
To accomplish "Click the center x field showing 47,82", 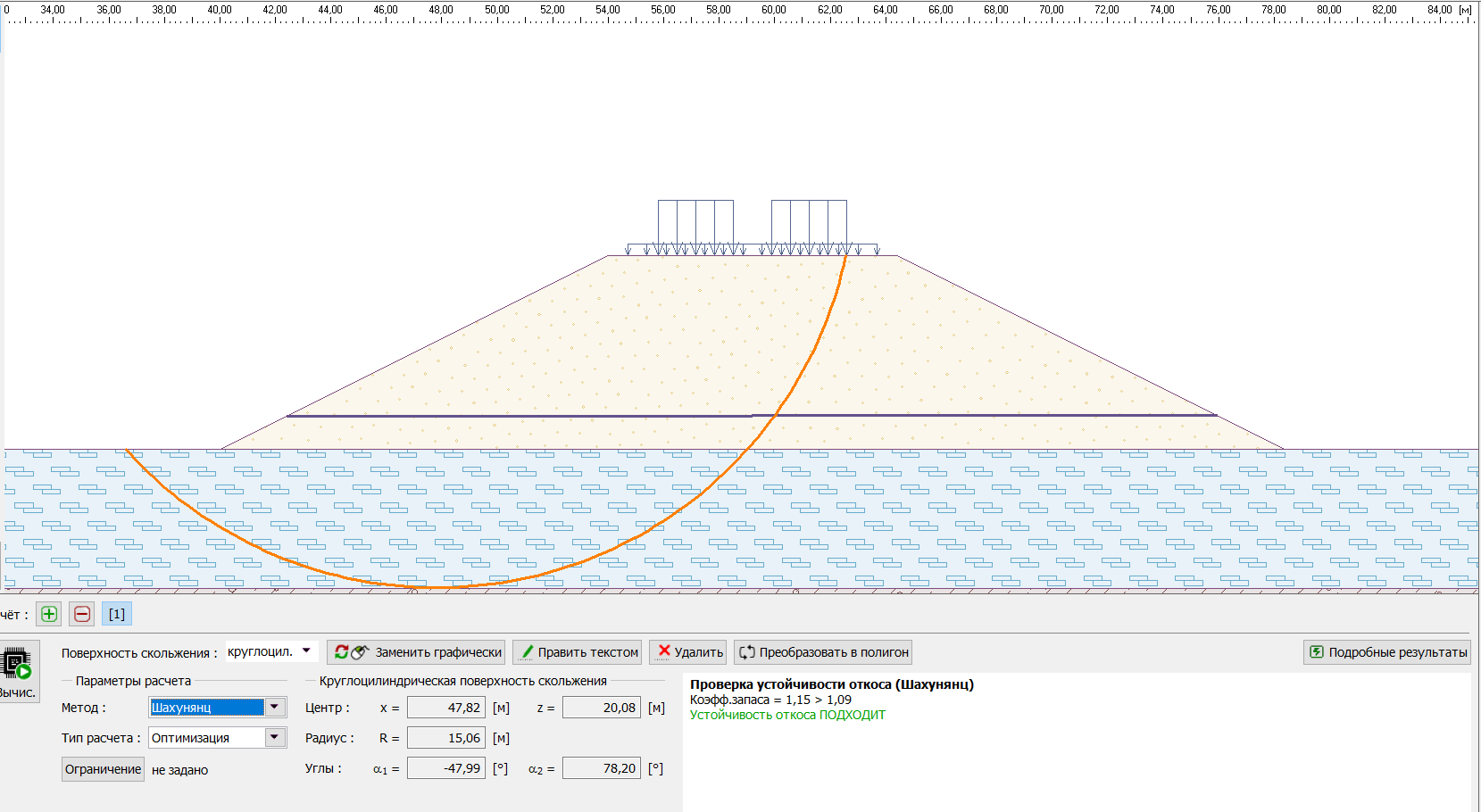I will point(446,708).
